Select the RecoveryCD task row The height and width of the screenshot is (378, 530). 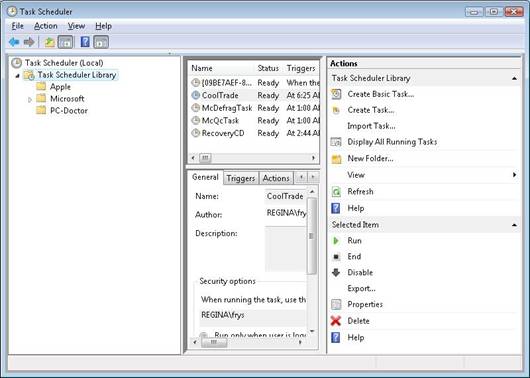[x=254, y=133]
